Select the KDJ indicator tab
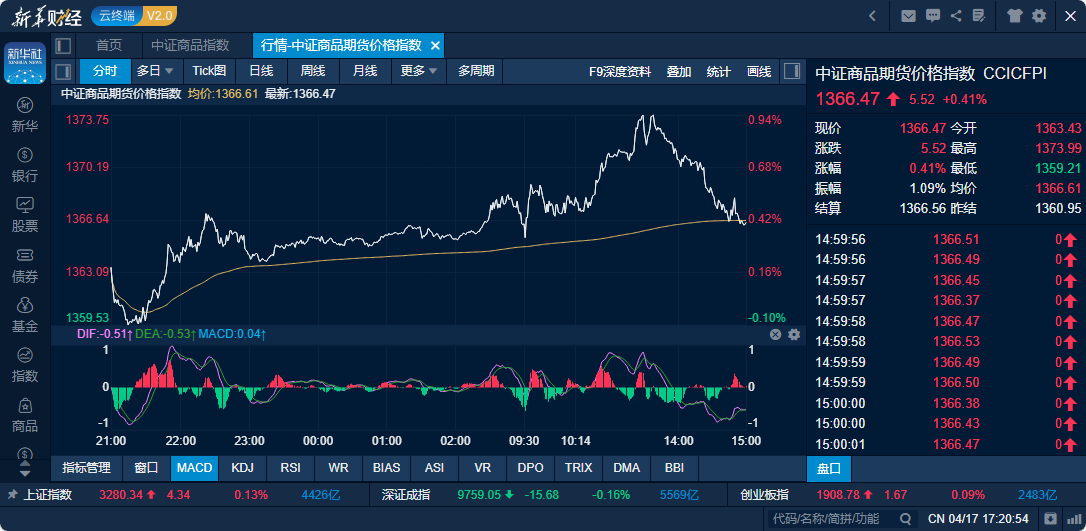 click(x=242, y=467)
